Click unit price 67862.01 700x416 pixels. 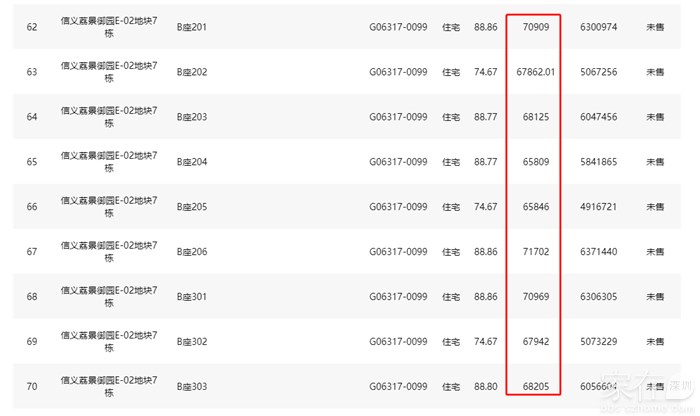(536, 72)
